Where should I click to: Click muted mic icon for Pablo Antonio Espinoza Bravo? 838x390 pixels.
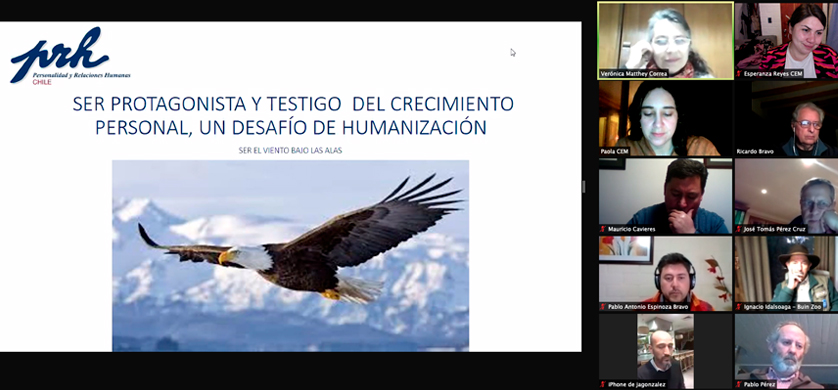[603, 307]
